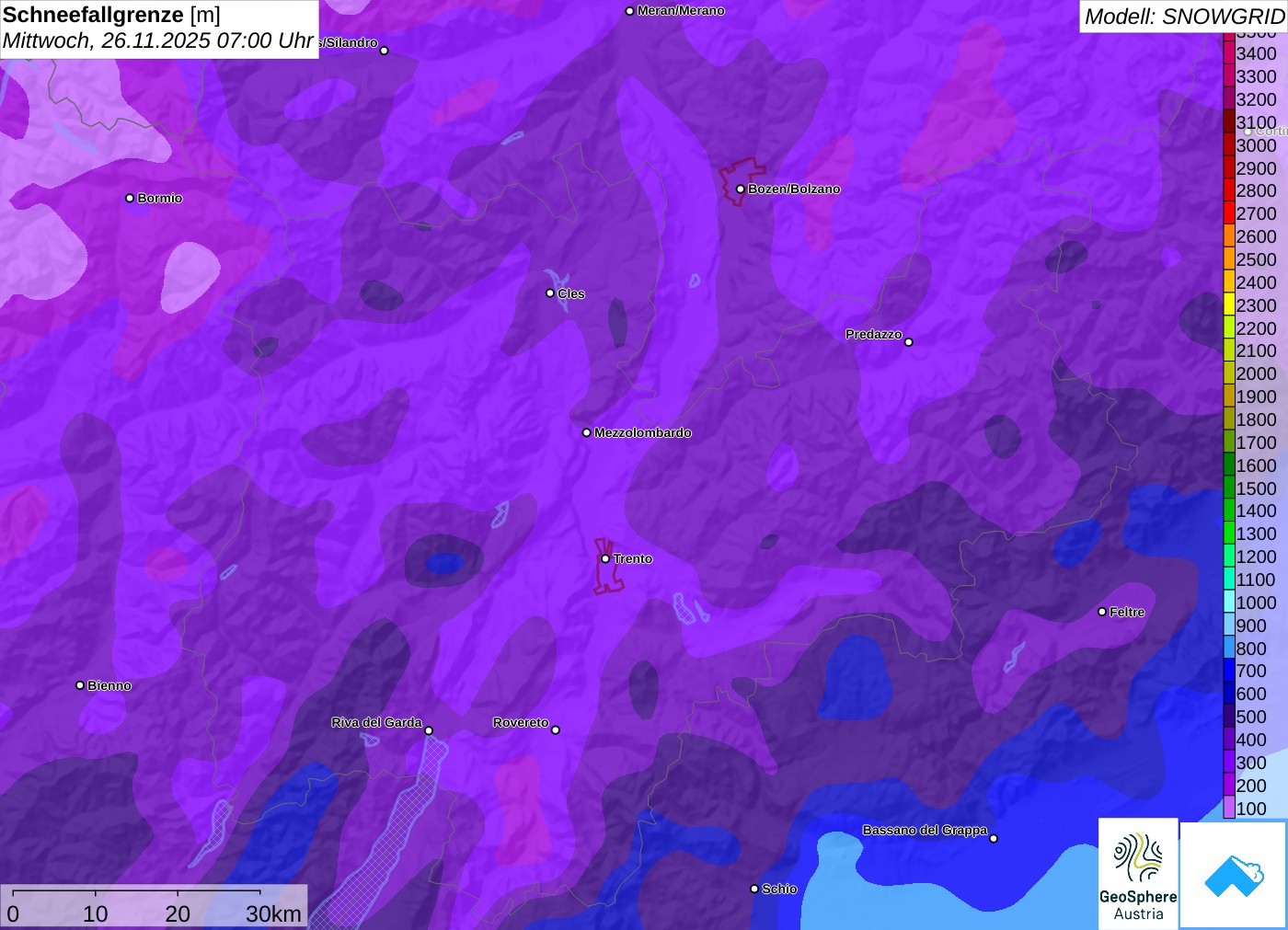Pick the Riva del Garda marker dot
Screen dimensions: 1288x930
coord(429,731)
